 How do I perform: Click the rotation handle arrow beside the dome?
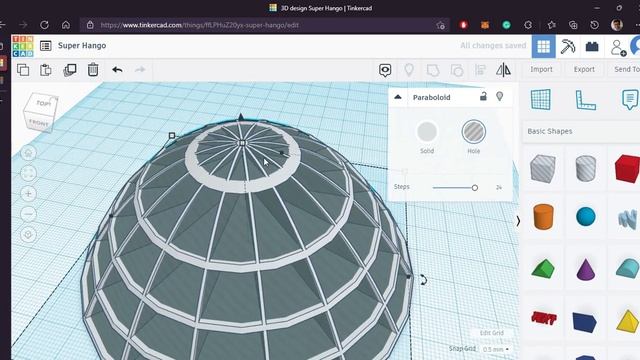[423, 280]
